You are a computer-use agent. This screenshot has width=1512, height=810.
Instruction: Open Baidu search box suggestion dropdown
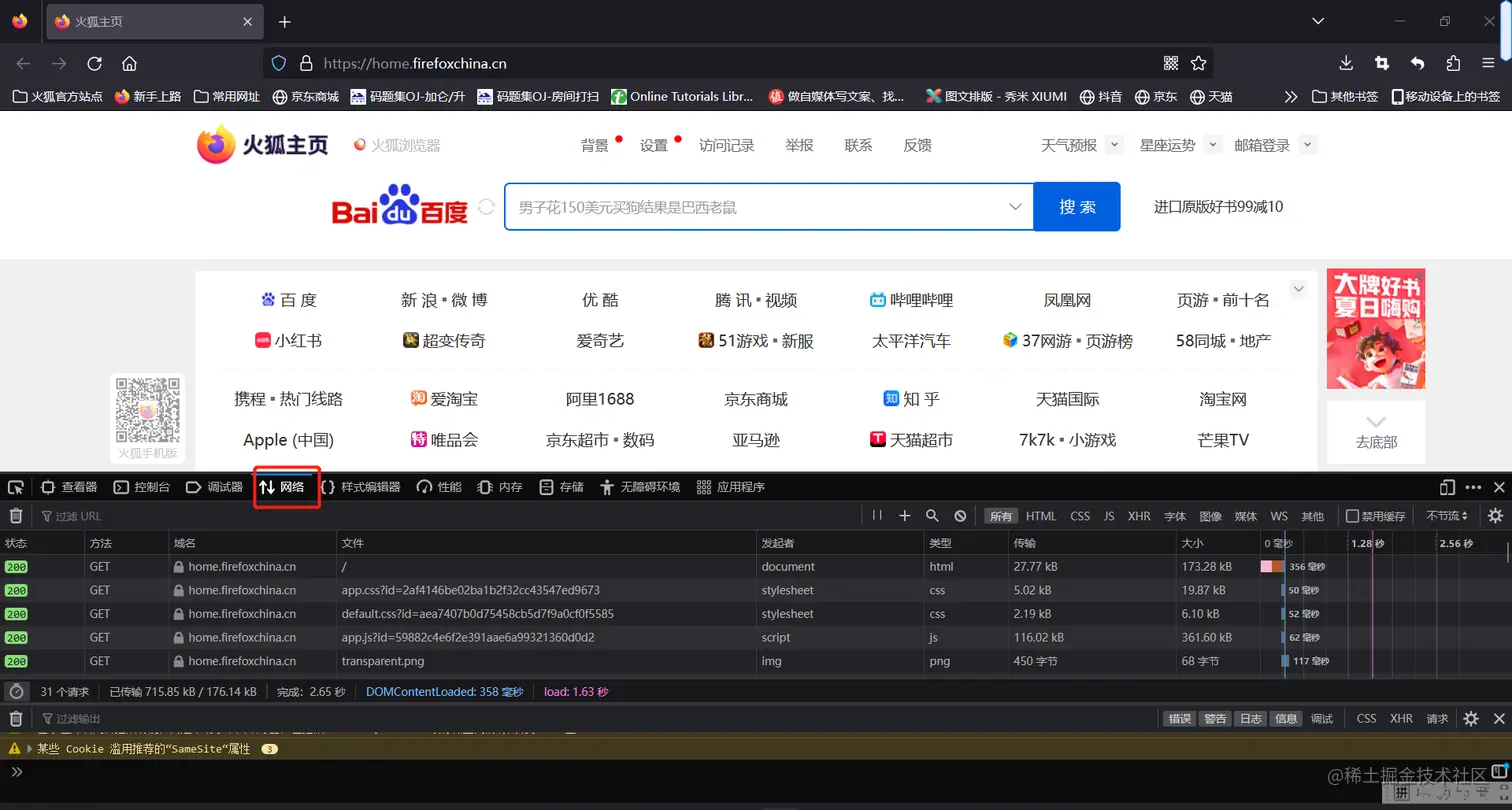1015,207
